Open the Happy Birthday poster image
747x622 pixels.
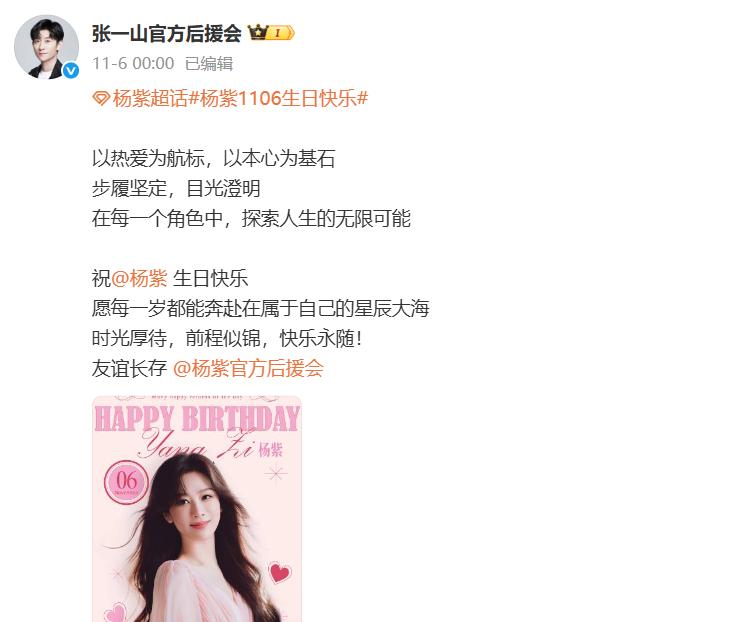point(197,509)
